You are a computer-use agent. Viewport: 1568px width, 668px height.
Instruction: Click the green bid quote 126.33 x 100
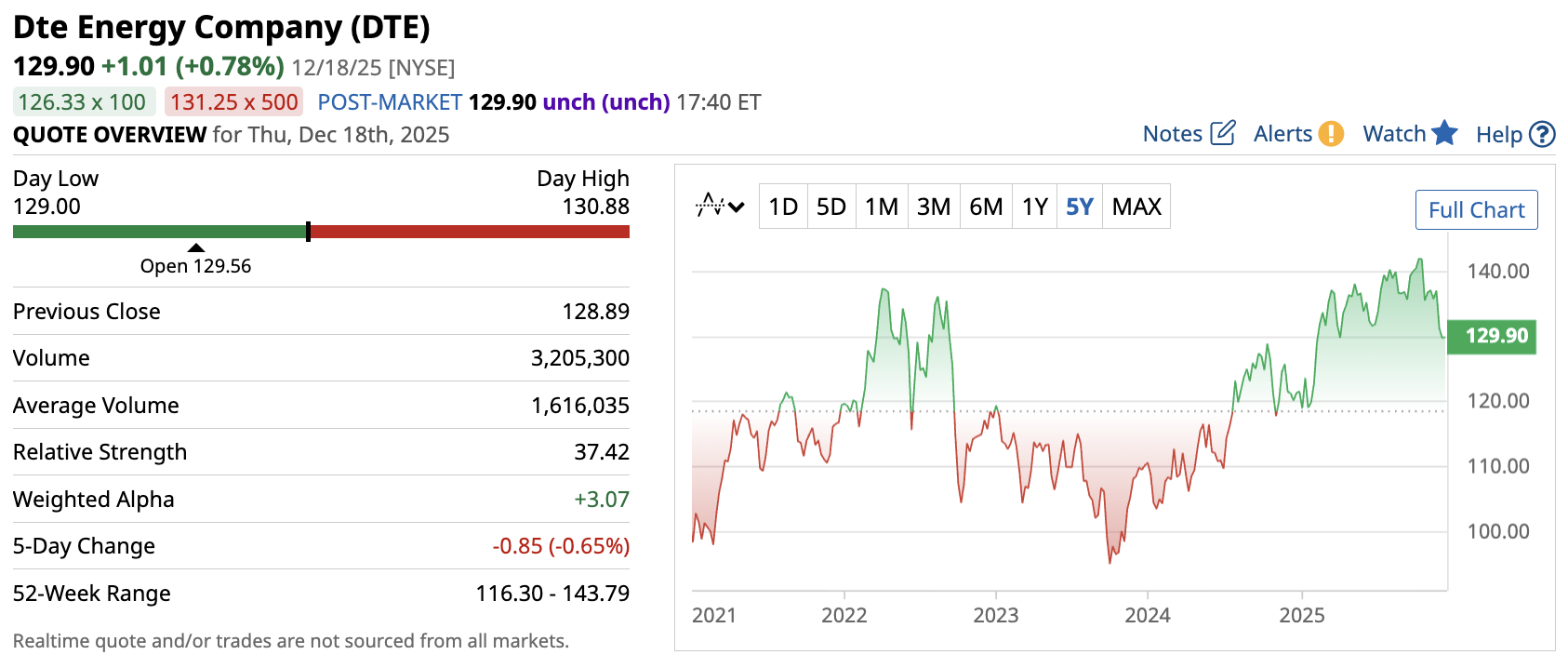[x=83, y=102]
